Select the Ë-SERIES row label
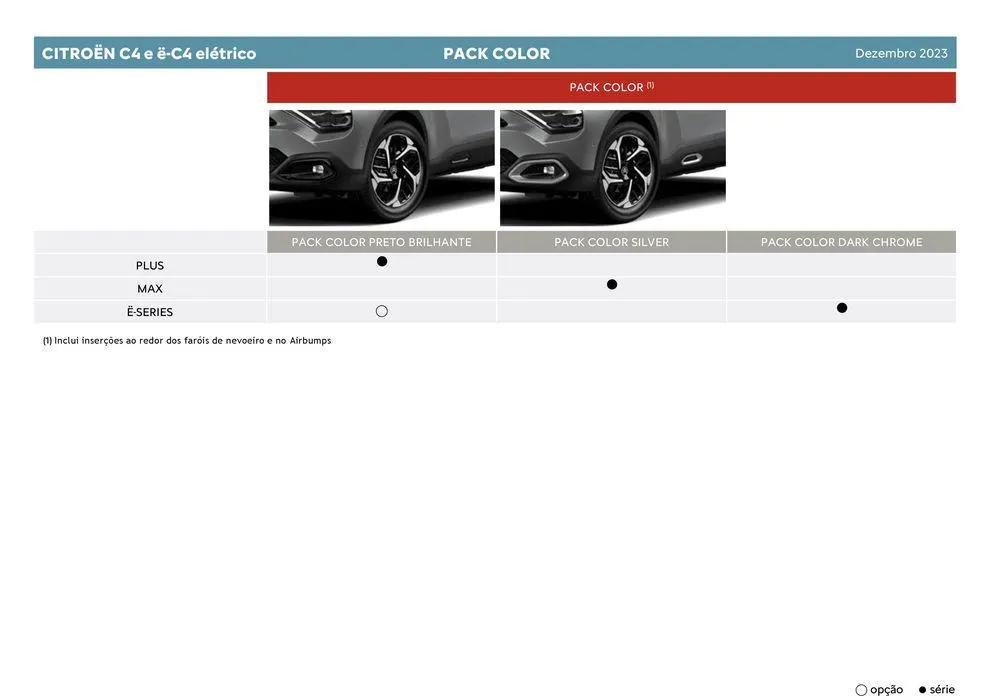The height and width of the screenshot is (700, 990). click(149, 310)
